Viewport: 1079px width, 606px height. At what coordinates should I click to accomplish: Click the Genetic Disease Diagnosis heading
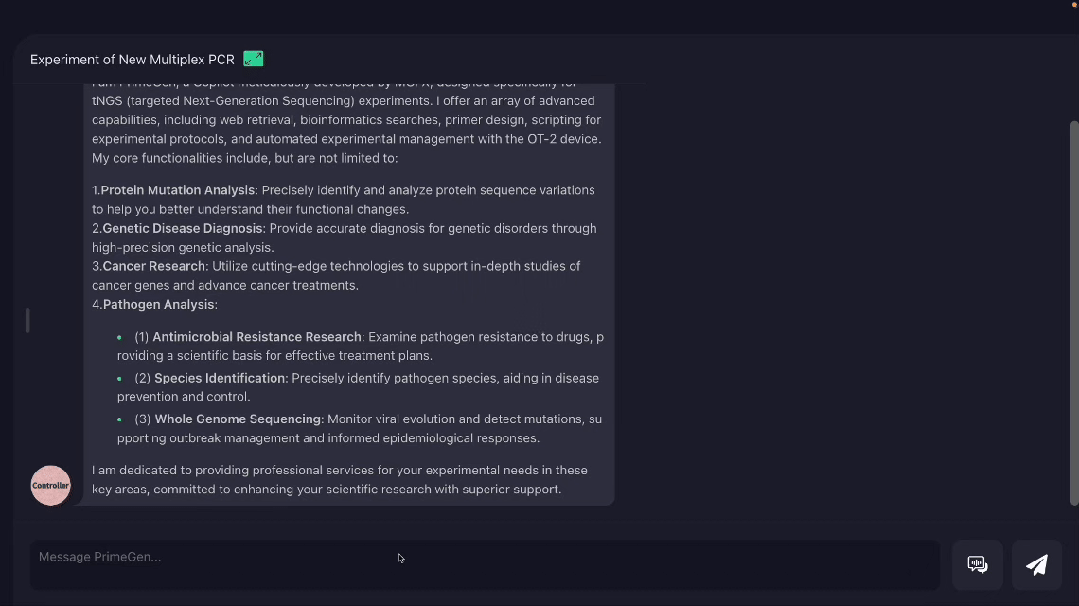tap(182, 228)
